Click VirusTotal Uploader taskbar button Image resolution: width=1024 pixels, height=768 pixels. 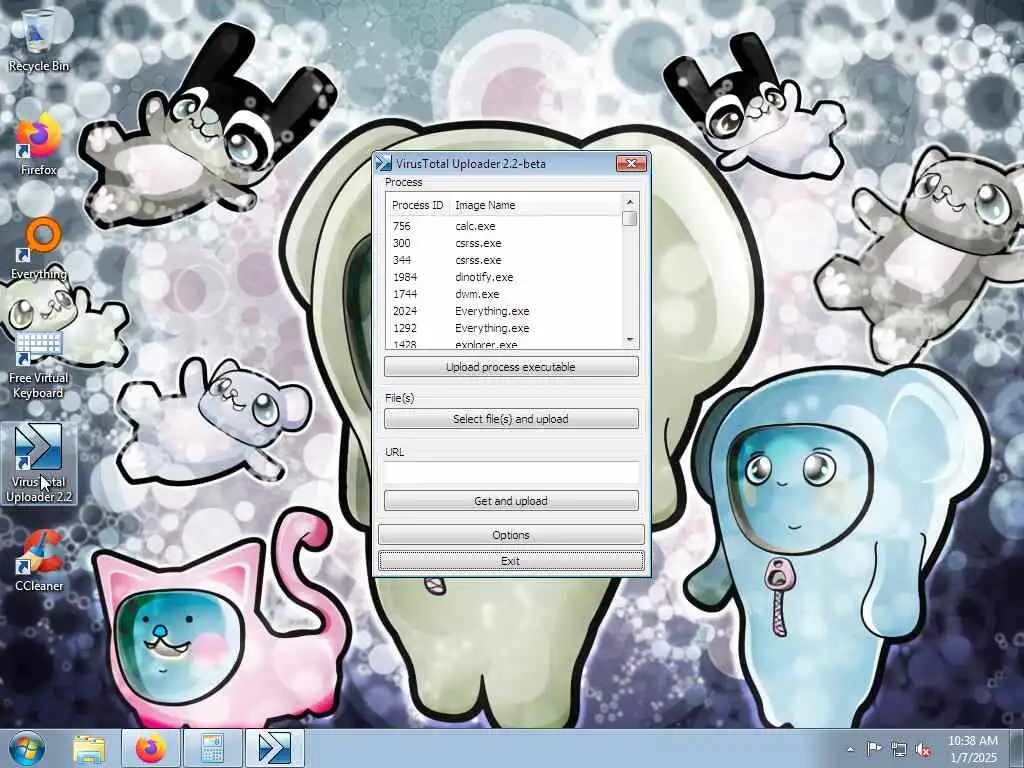click(275, 748)
